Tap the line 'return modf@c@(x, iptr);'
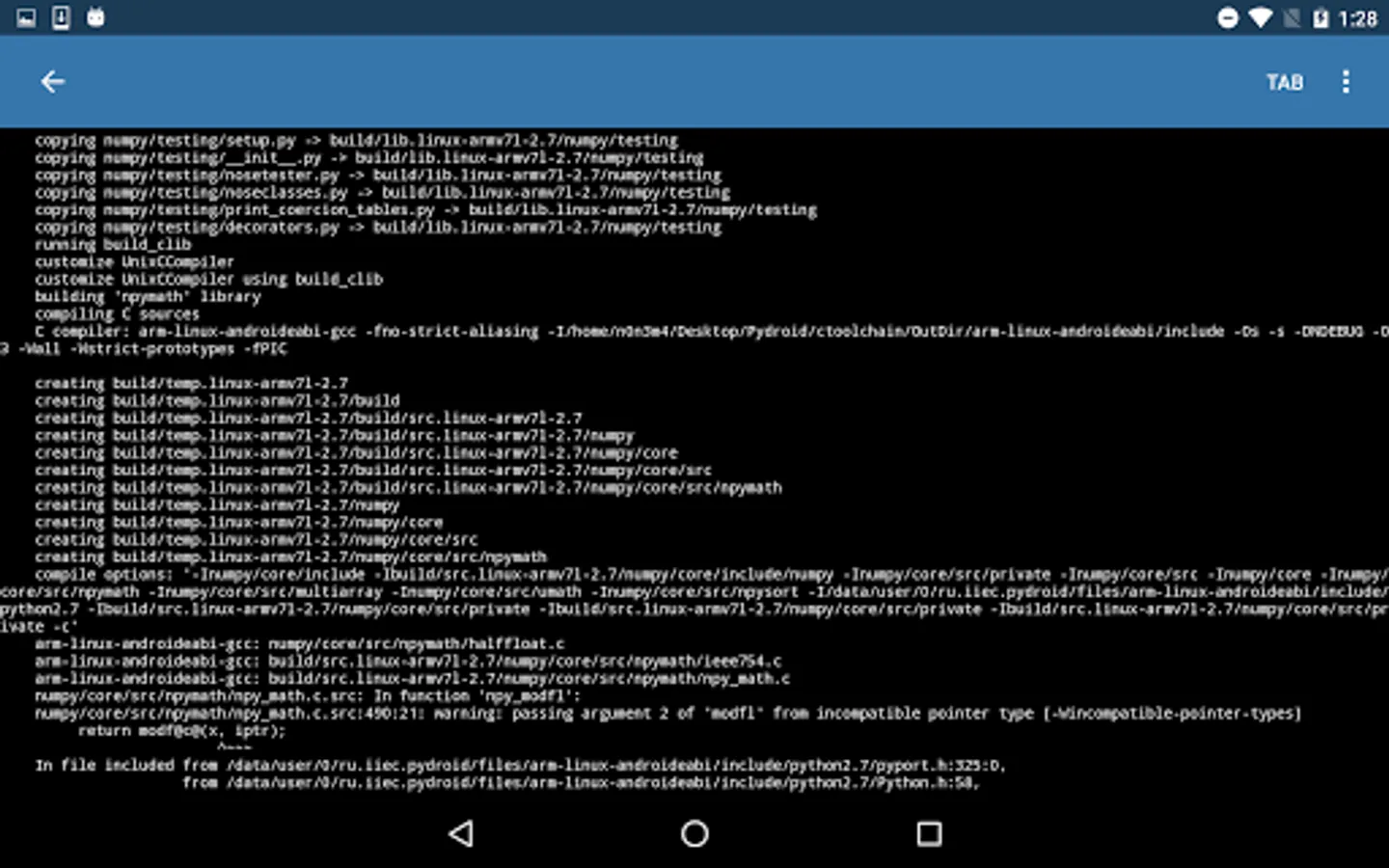1389x868 pixels. point(181,731)
